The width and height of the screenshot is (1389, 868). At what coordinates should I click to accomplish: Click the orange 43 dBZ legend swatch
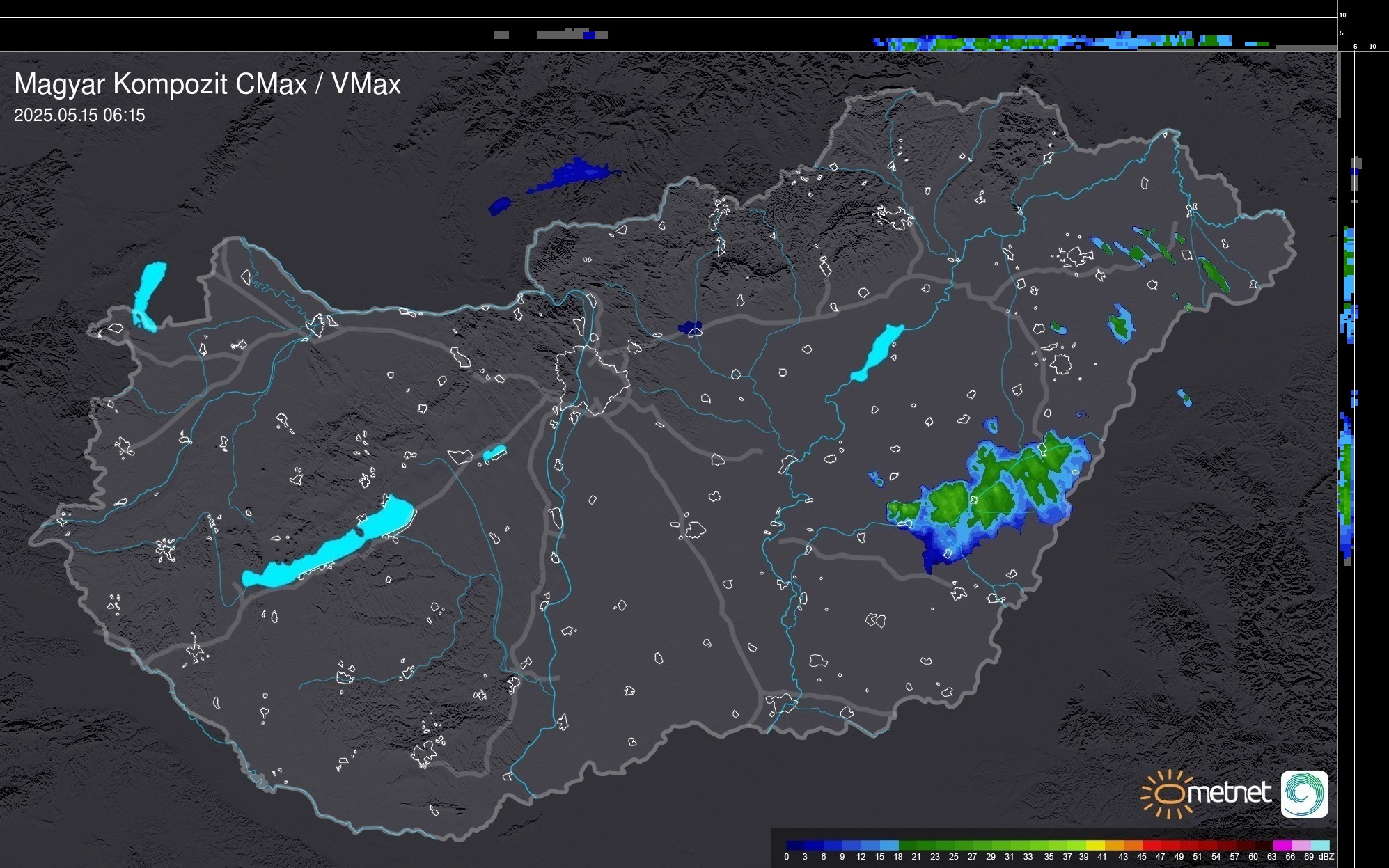1132,845
